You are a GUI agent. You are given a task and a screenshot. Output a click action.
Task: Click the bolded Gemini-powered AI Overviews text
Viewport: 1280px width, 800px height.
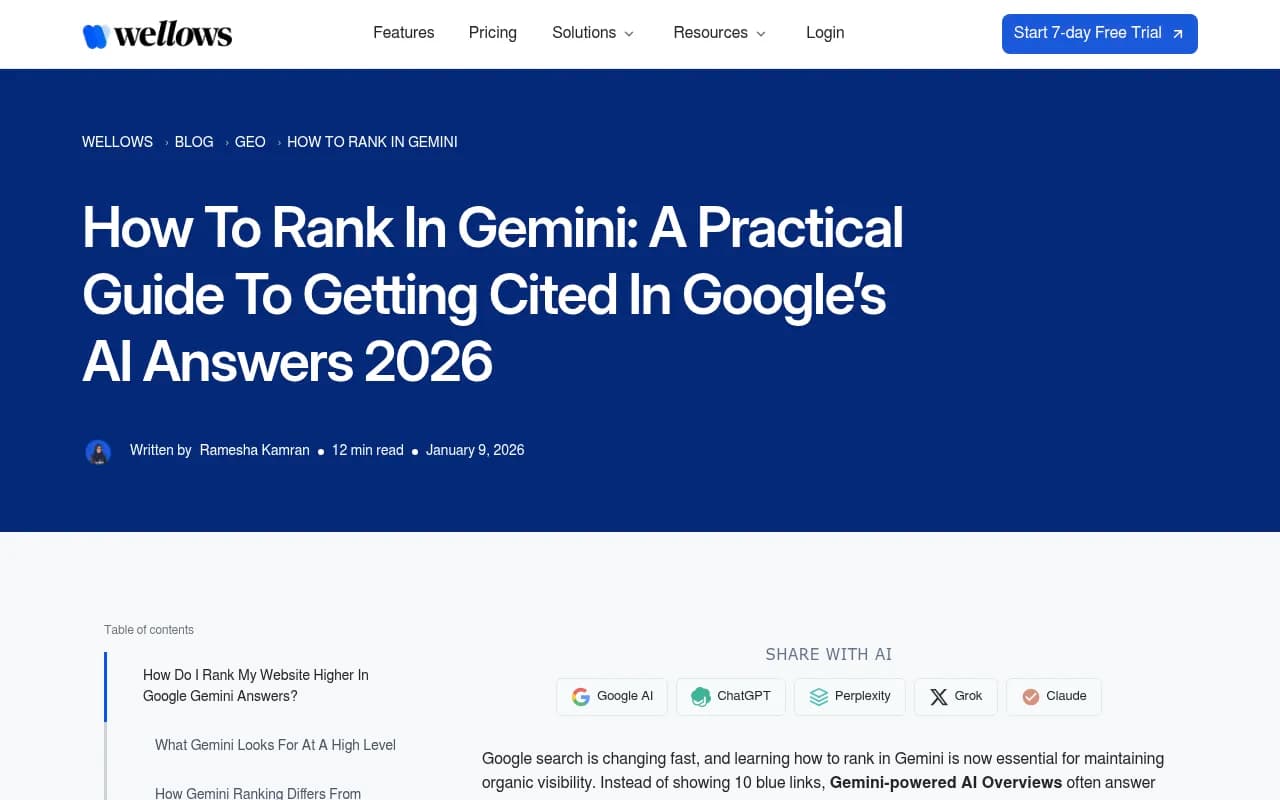pyautogui.click(x=946, y=782)
